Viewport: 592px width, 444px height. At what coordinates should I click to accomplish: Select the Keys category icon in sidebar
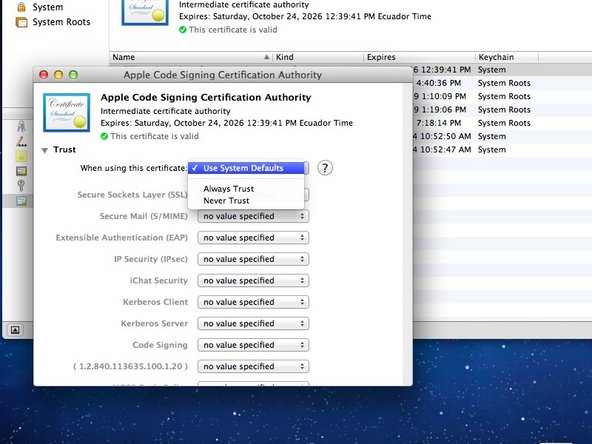tap(21, 185)
